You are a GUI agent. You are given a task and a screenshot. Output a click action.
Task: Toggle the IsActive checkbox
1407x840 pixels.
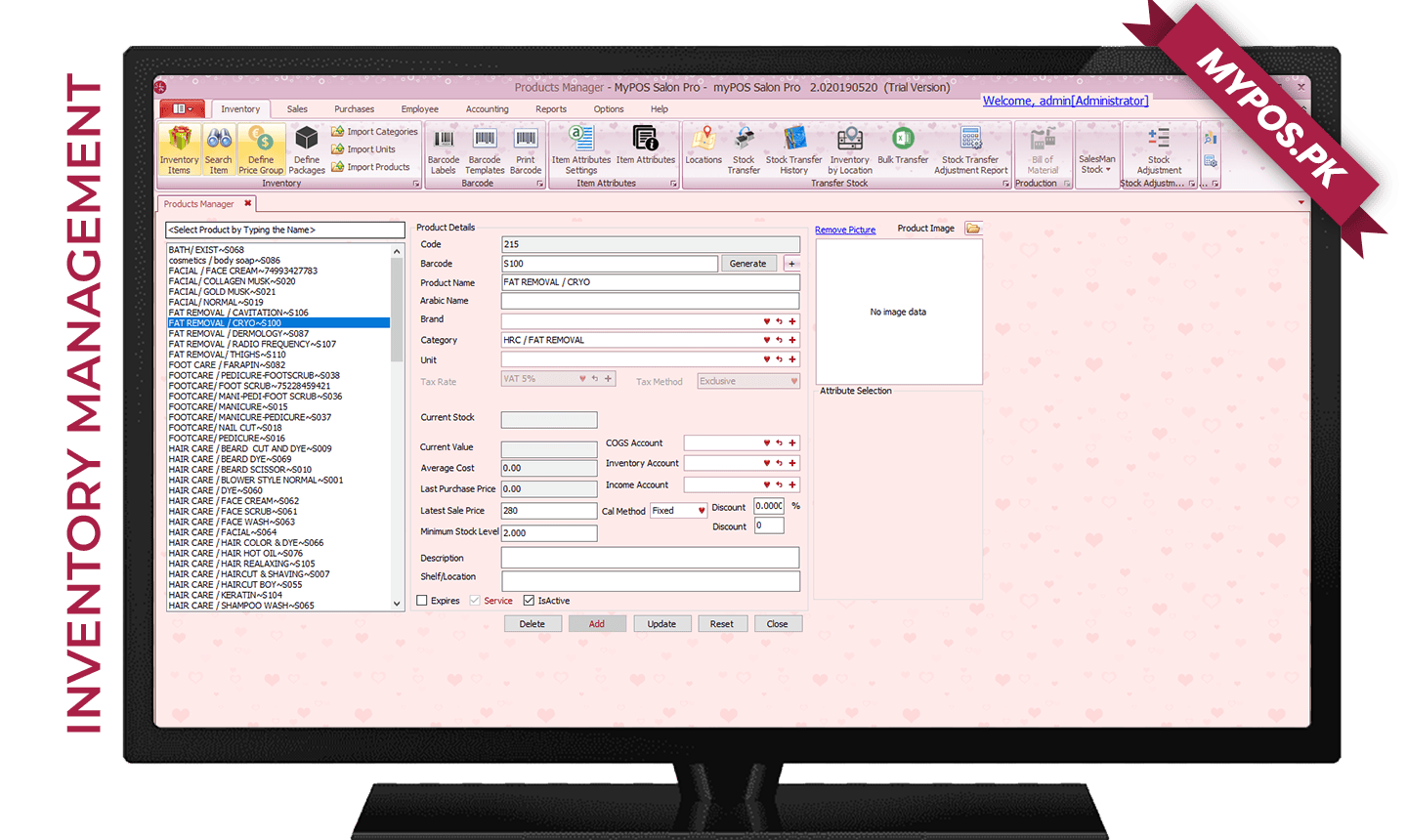point(529,601)
